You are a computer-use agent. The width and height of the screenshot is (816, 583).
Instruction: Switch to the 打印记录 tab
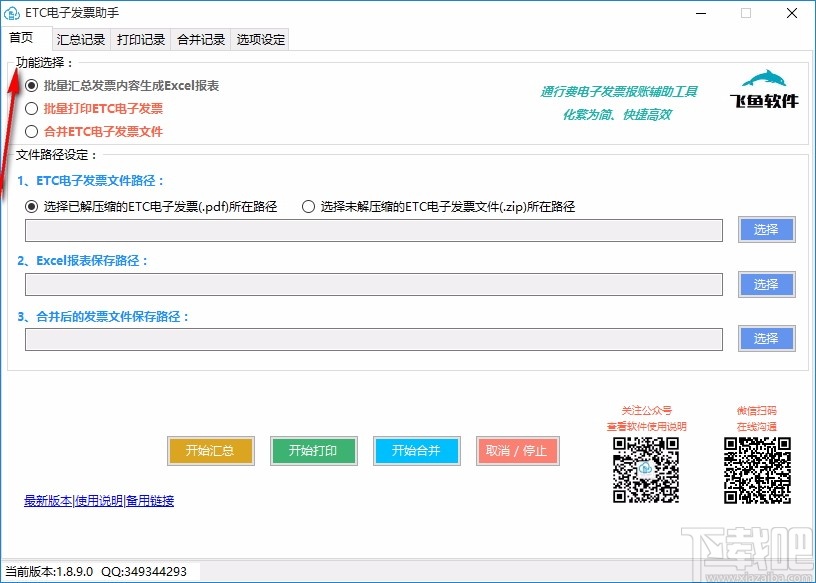point(140,40)
